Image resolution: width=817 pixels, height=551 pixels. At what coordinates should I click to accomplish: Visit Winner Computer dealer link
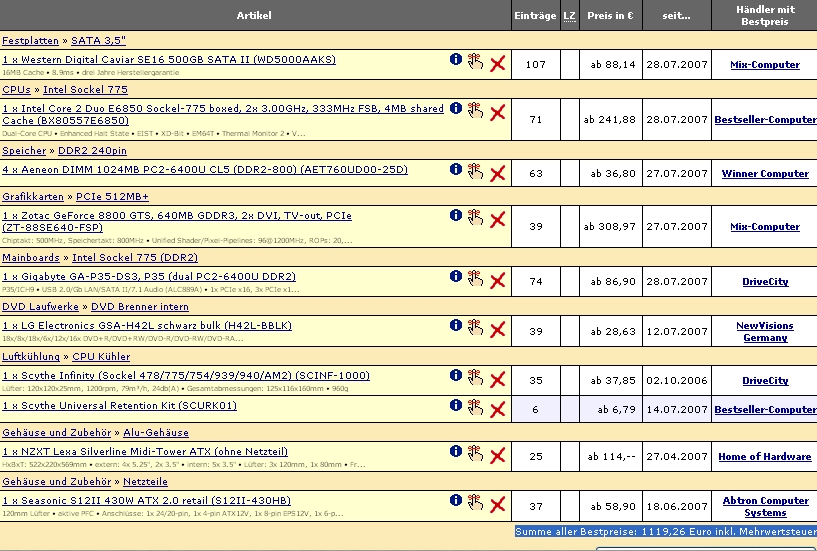[765, 174]
